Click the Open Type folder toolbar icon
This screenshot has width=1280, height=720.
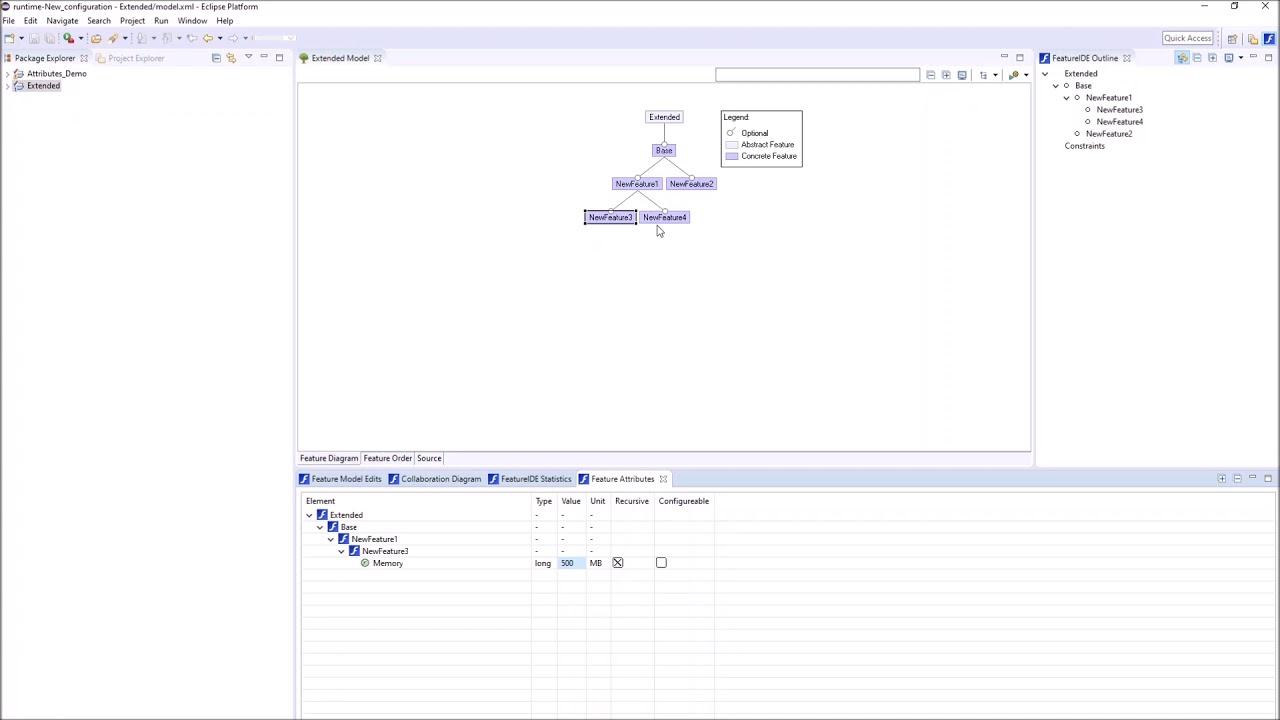tap(96, 38)
